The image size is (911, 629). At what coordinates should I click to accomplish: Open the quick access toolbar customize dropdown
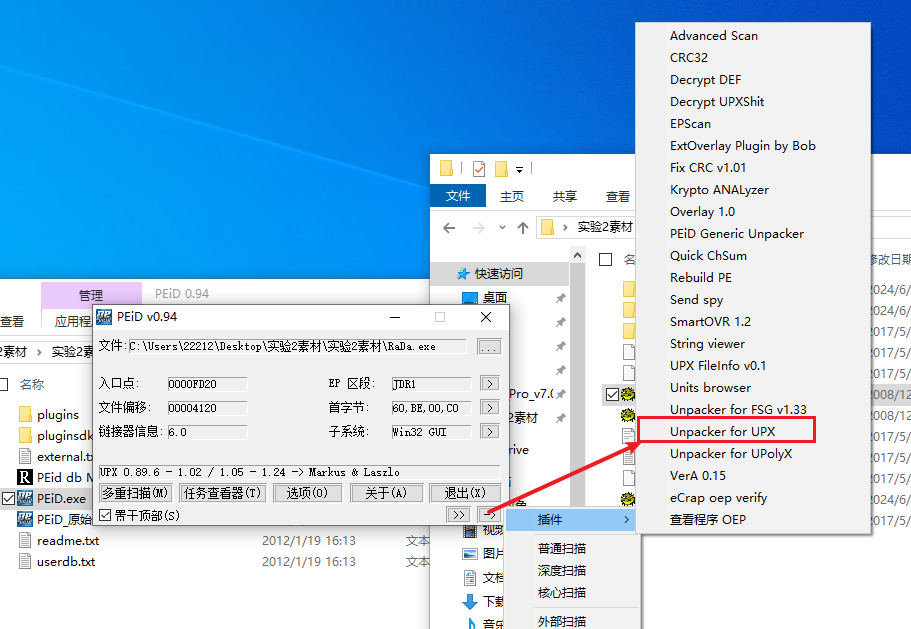(x=519, y=170)
